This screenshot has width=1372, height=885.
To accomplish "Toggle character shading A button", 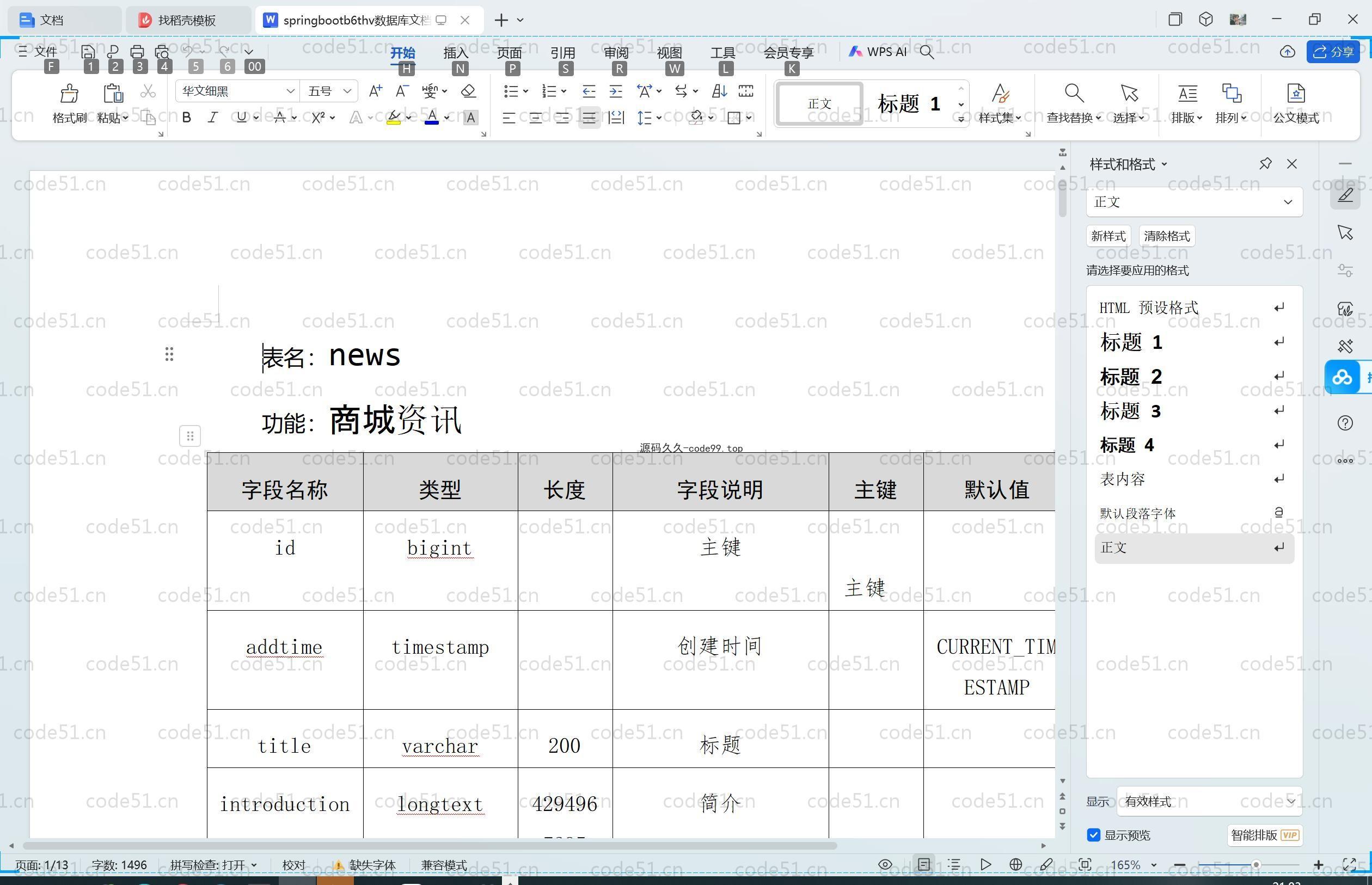I will 470,118.
